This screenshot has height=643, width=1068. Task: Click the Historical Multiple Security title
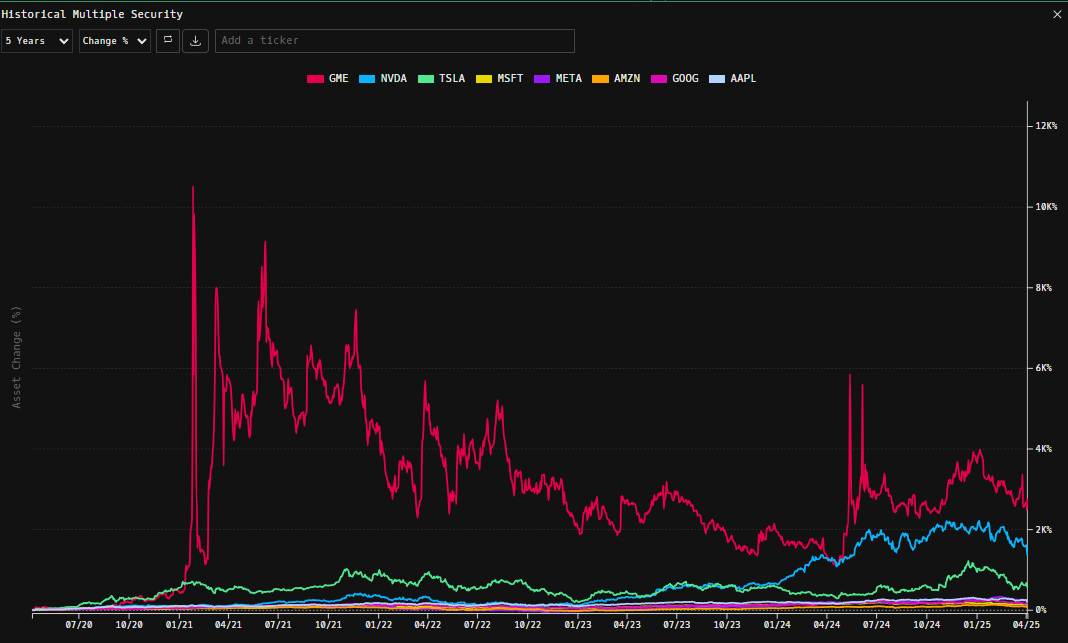click(92, 14)
